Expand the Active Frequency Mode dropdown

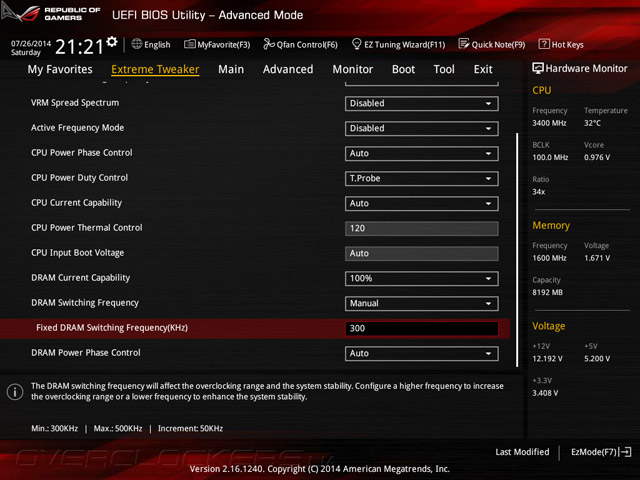point(422,128)
